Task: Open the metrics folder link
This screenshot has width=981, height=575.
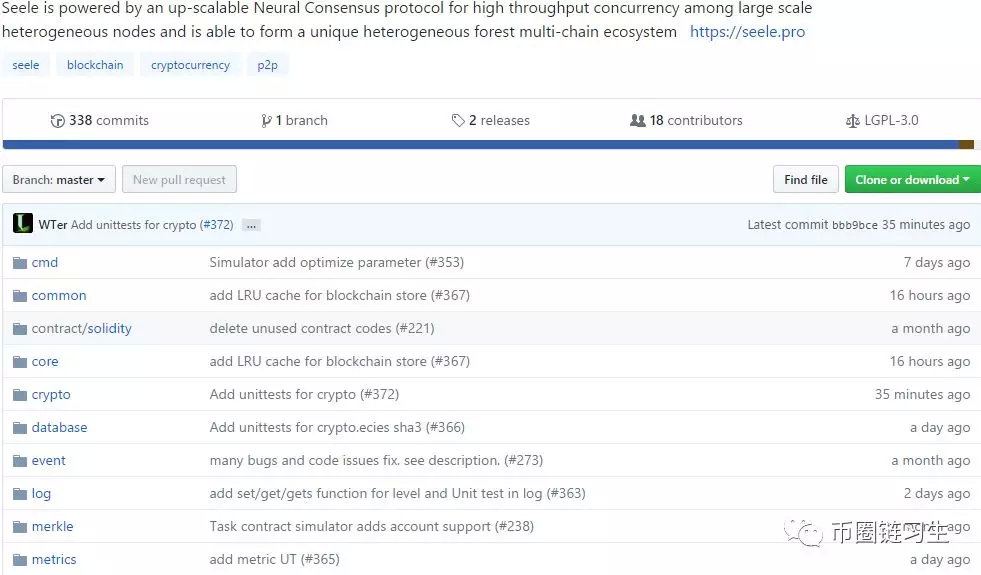Action: tap(54, 560)
